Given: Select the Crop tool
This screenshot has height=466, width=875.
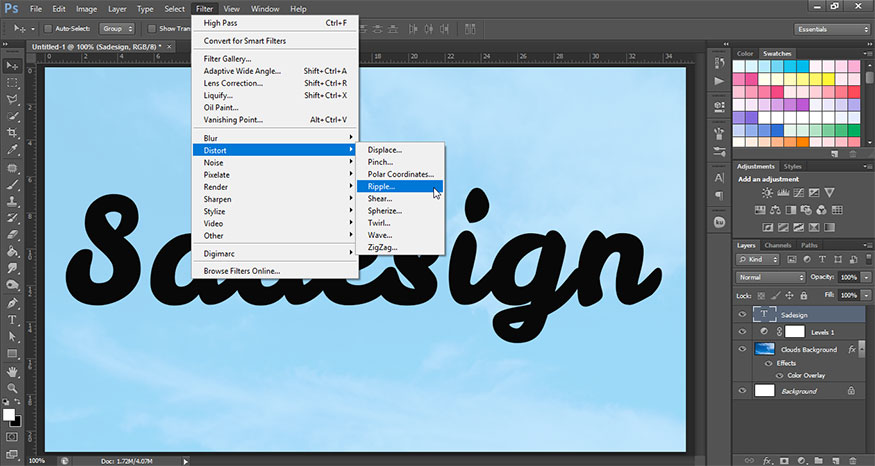Looking at the screenshot, I should (13, 132).
